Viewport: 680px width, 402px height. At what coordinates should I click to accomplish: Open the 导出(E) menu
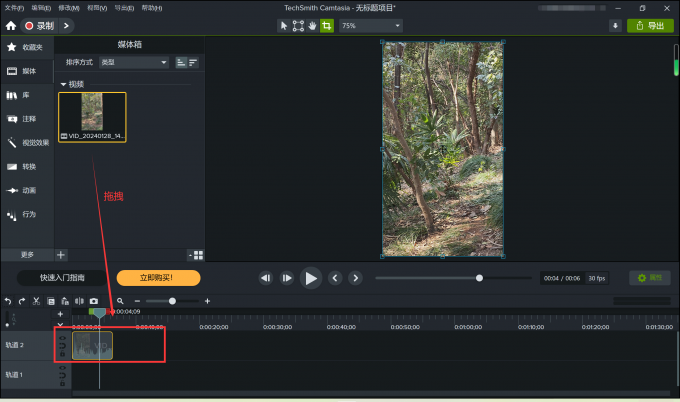124,8
